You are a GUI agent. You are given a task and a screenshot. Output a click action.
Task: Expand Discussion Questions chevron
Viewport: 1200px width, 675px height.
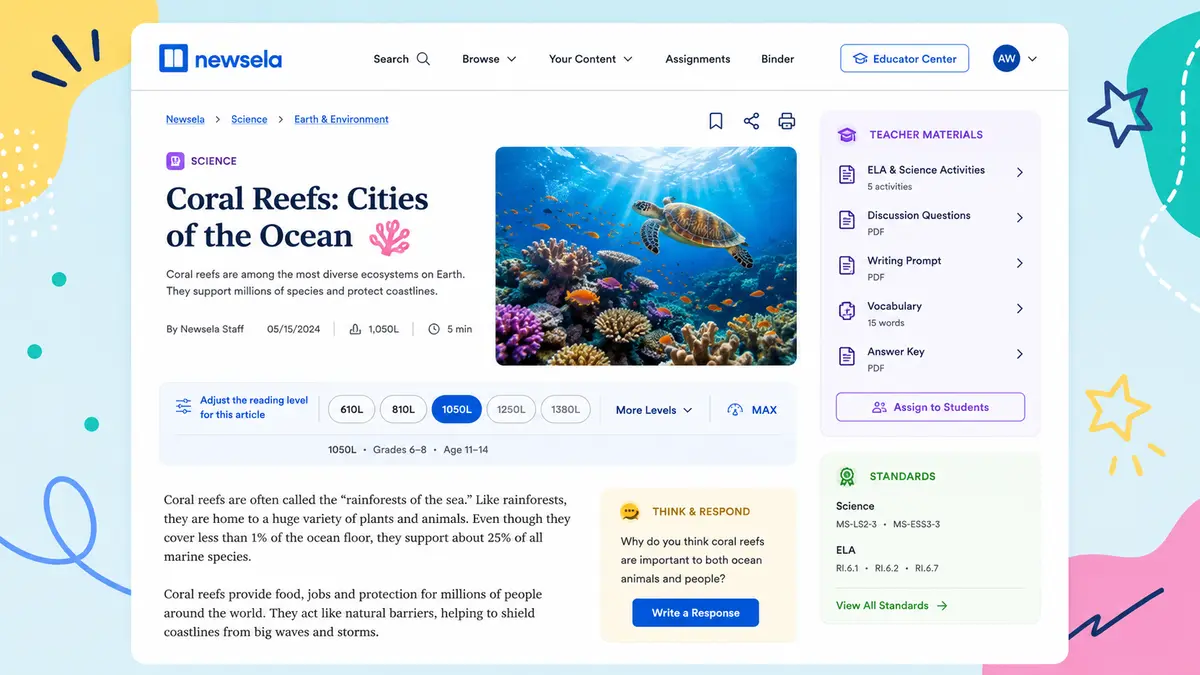click(1020, 217)
